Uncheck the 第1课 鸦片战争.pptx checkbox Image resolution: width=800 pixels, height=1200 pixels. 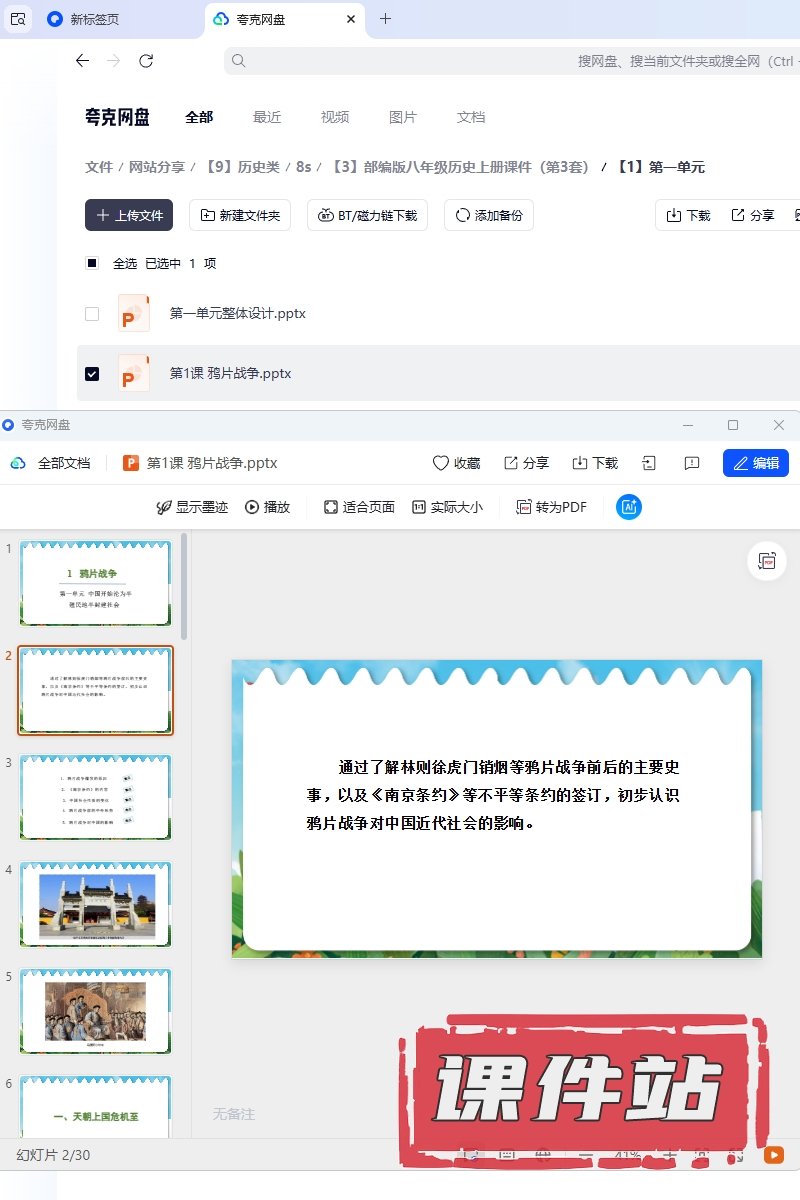tap(92, 374)
